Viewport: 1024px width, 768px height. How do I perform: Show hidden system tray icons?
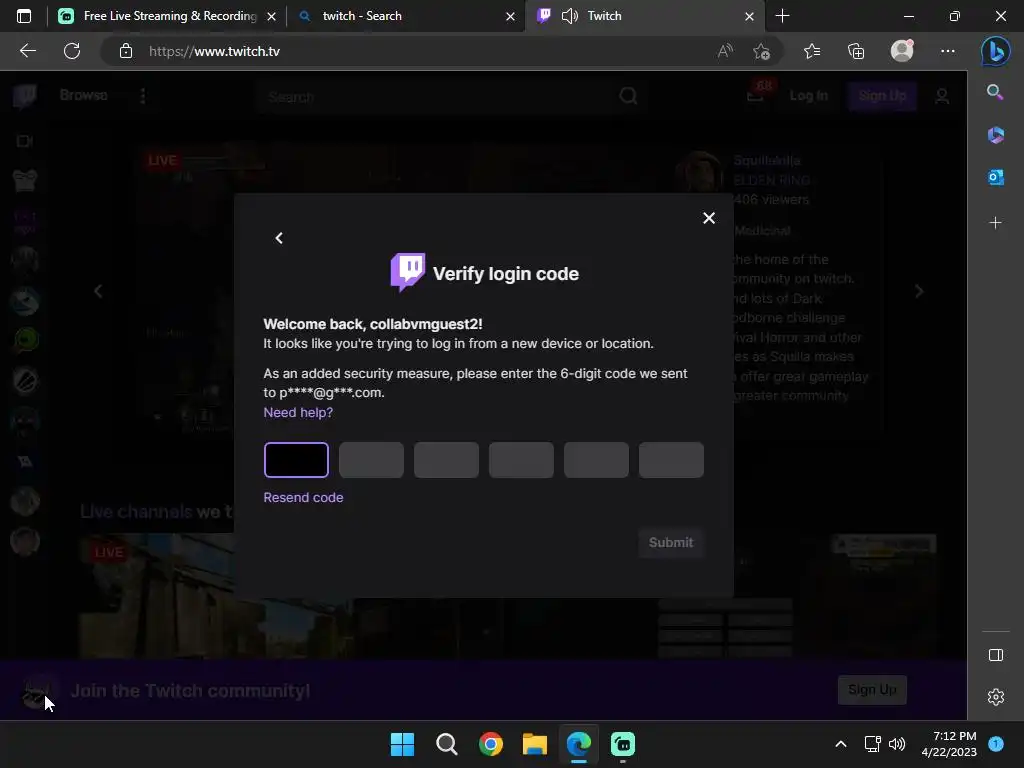pos(841,744)
